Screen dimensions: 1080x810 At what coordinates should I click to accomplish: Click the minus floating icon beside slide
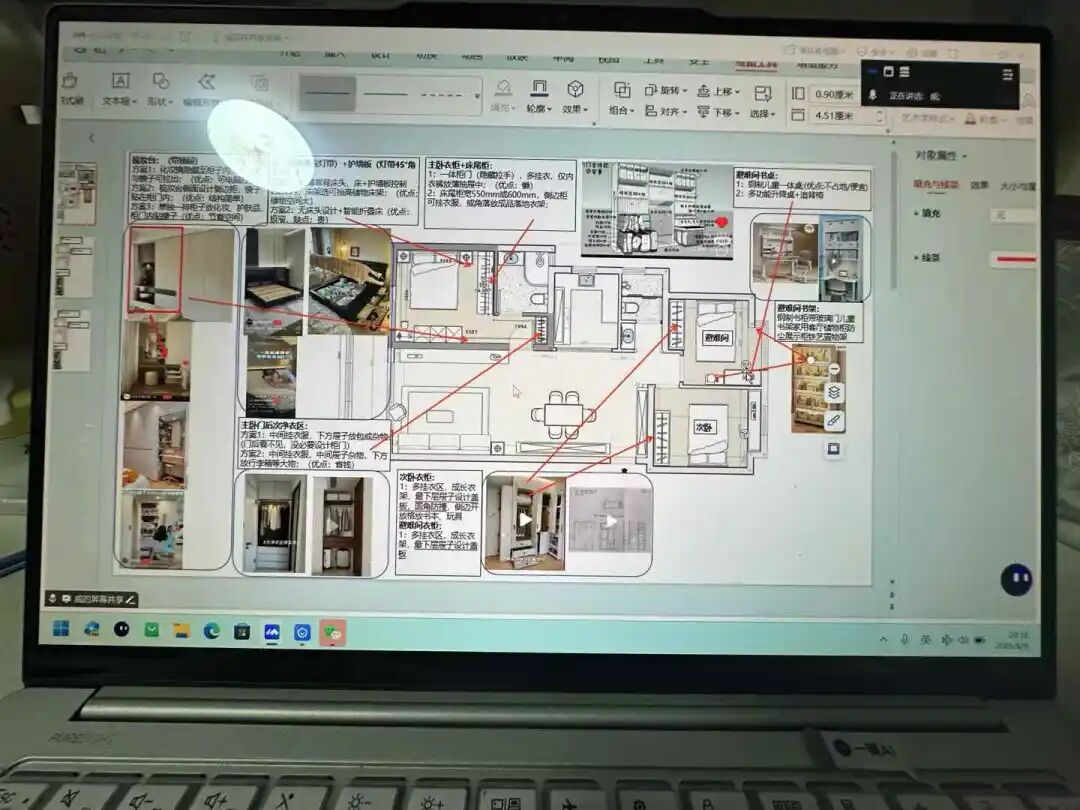coord(833,370)
